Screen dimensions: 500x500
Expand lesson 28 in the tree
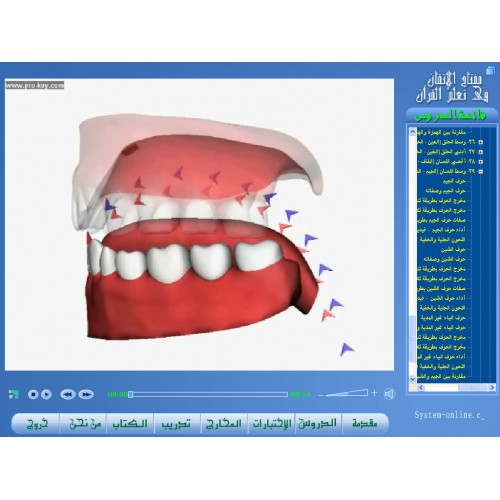[x=481, y=162]
